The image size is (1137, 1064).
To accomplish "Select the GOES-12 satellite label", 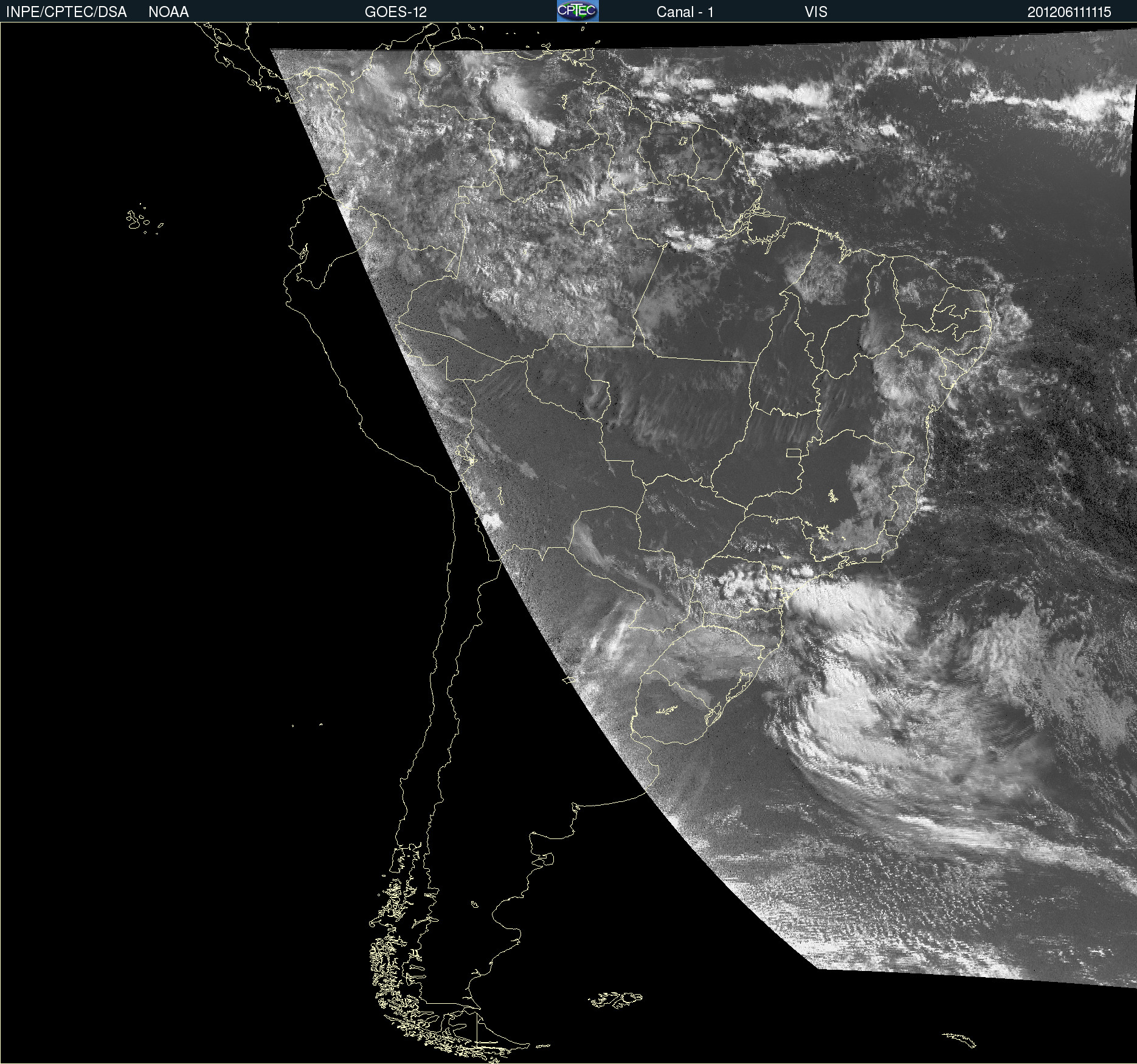I will click(396, 12).
